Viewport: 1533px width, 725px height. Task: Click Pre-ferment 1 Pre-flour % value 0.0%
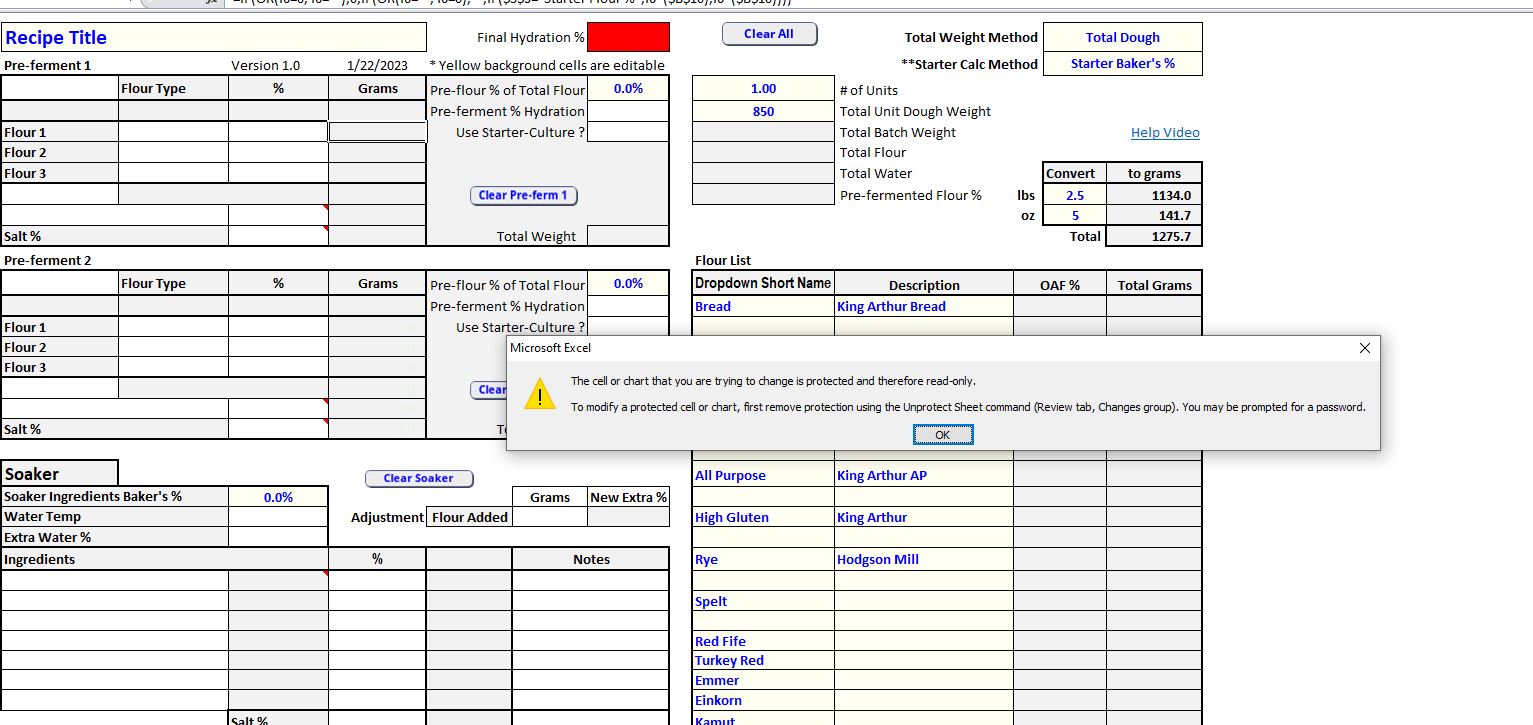click(x=628, y=89)
